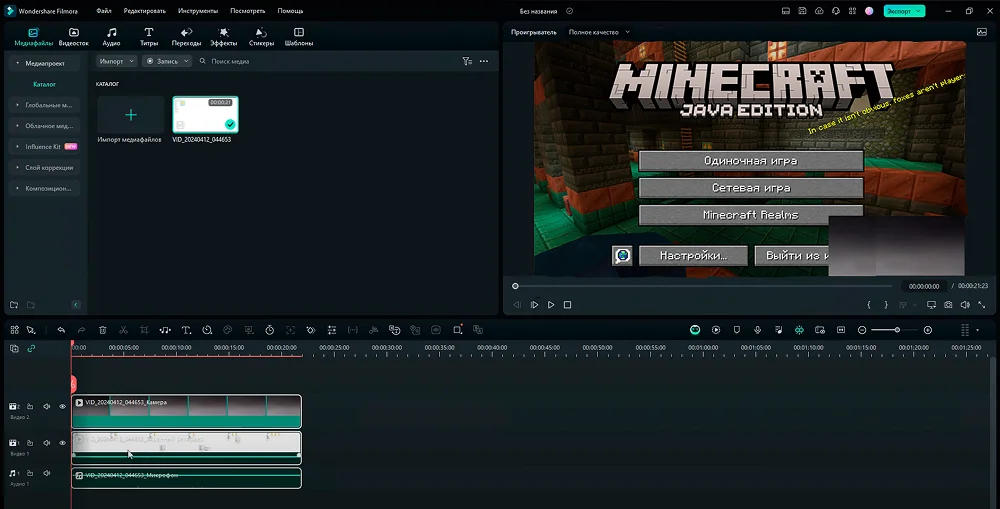Click the voiceover microphone icon above timeline
Image resolution: width=1000 pixels, height=509 pixels.
[758, 329]
